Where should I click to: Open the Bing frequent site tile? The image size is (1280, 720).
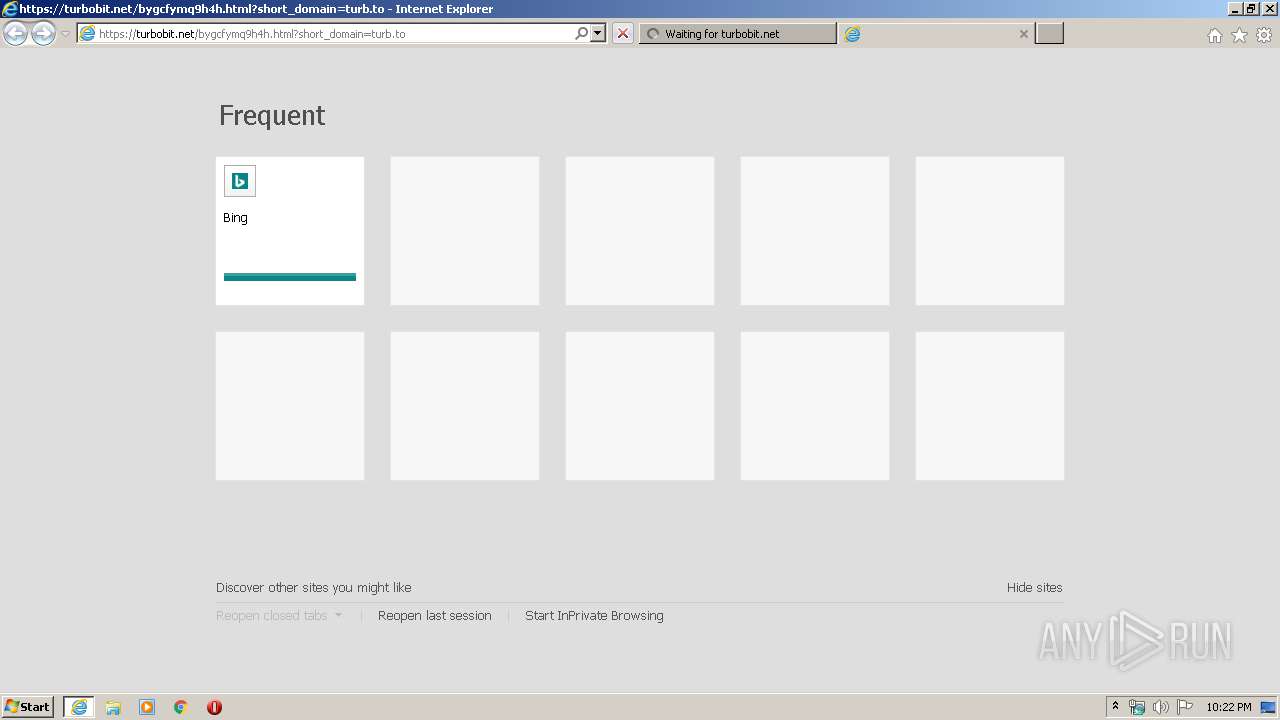click(290, 231)
